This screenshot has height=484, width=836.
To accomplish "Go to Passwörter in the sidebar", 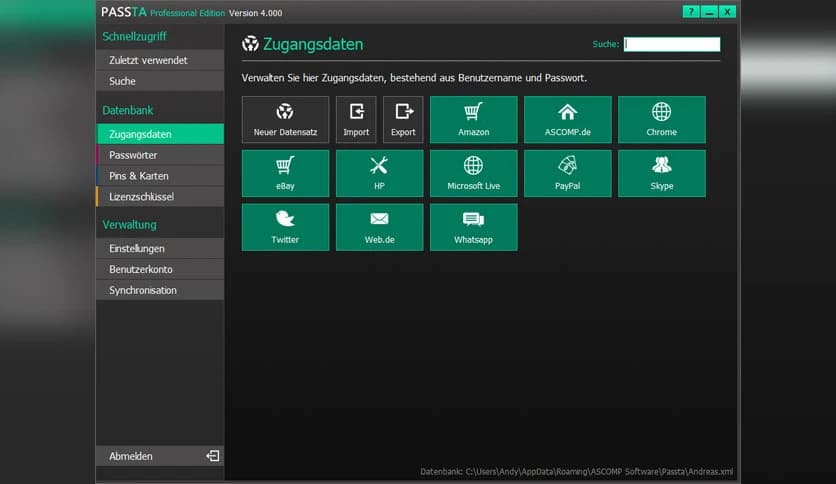I will (160, 155).
